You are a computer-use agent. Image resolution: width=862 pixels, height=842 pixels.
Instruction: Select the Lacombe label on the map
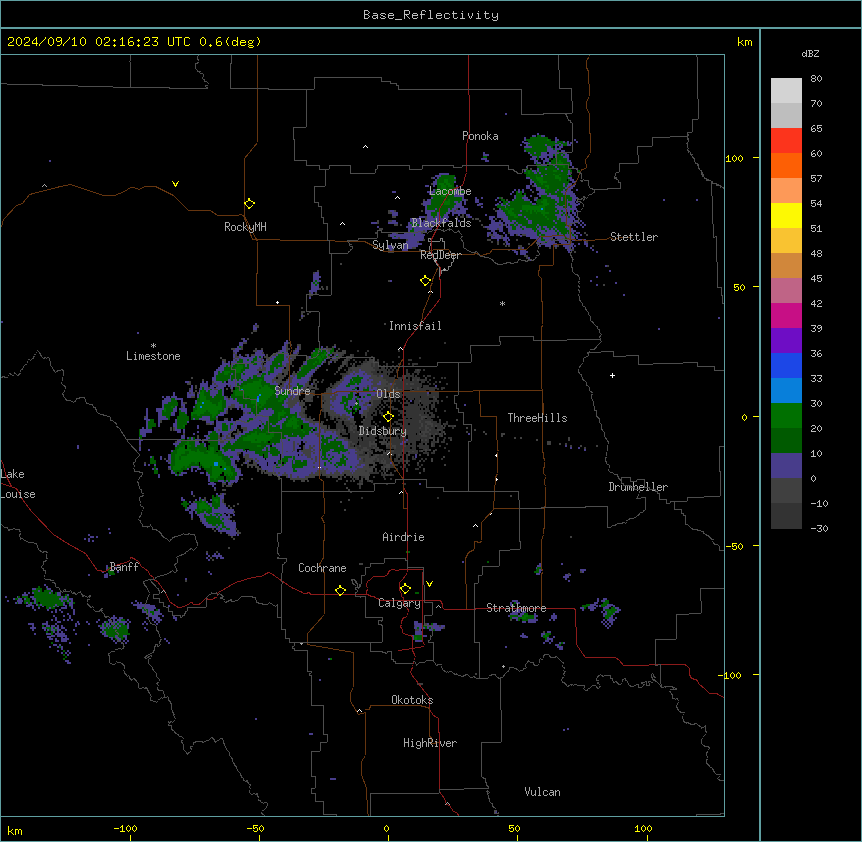[x=450, y=191]
